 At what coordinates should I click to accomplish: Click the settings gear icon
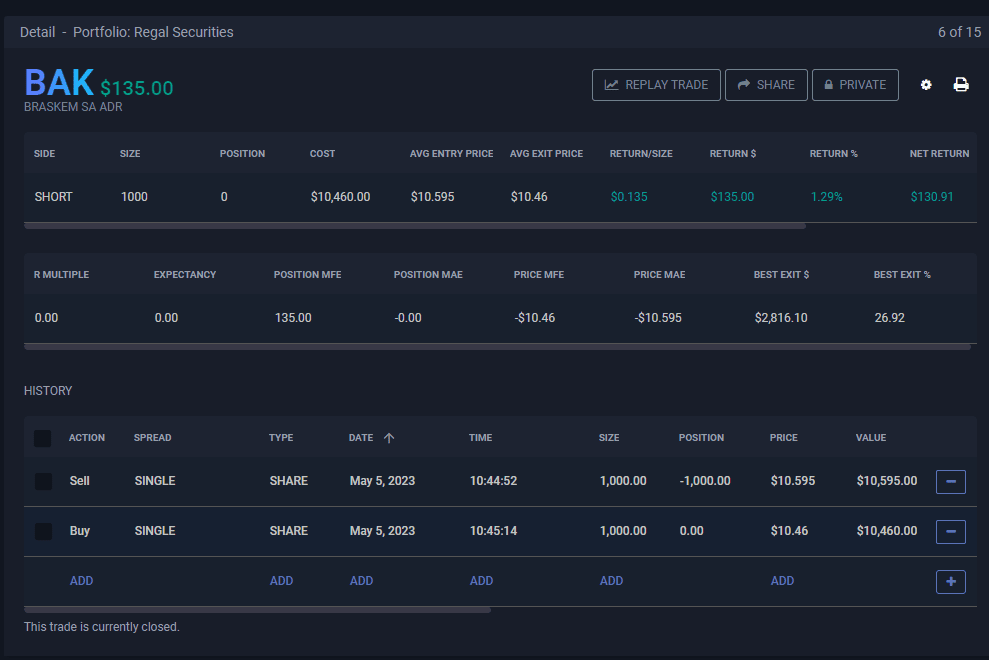tap(926, 85)
